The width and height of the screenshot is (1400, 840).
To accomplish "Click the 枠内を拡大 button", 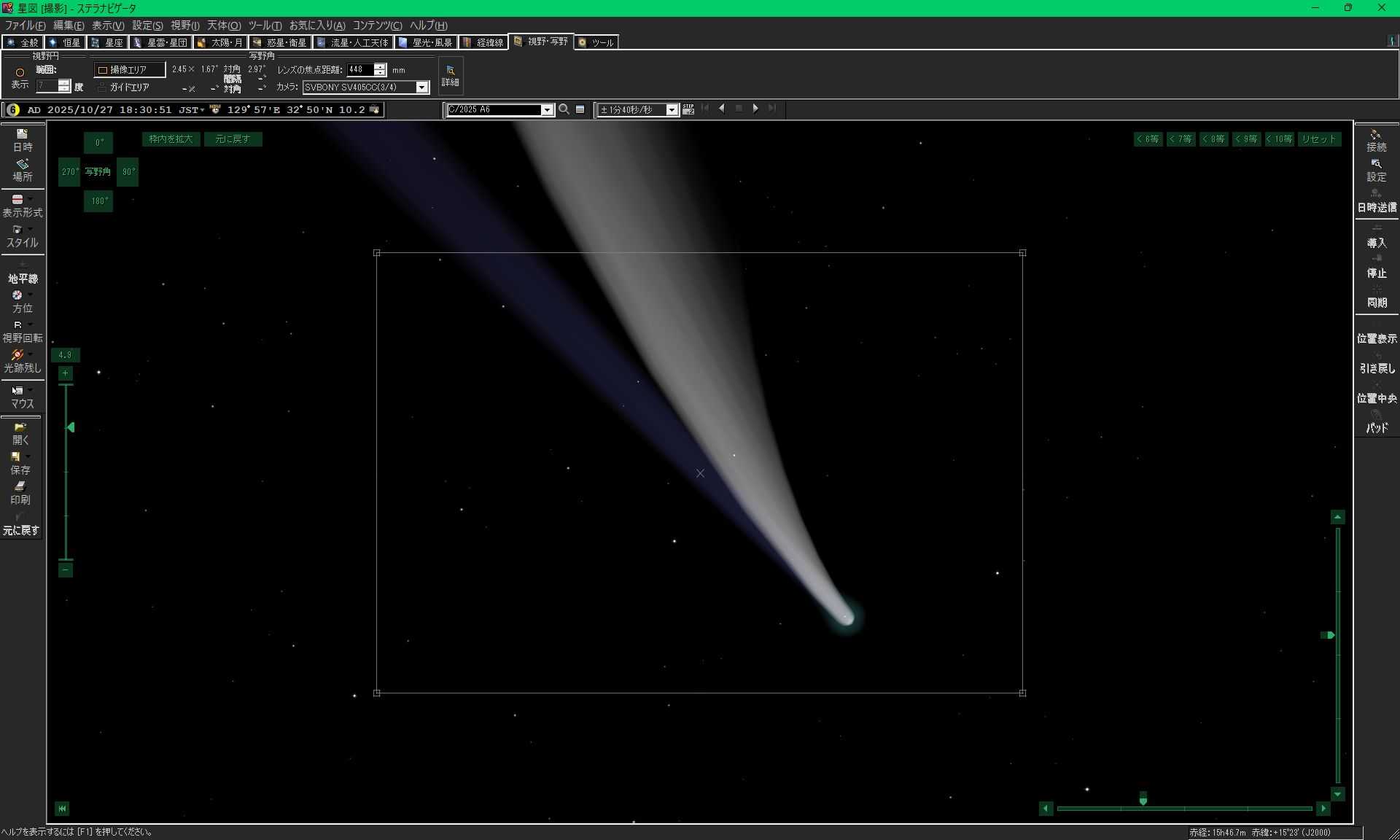I will pos(171,139).
